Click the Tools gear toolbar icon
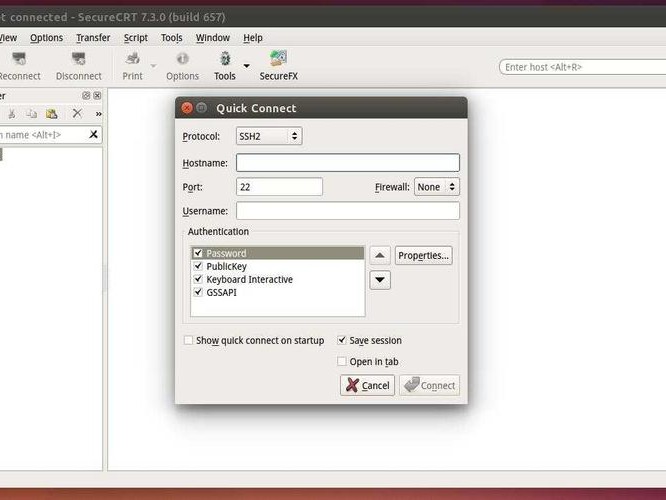This screenshot has width=666, height=500. click(225, 59)
